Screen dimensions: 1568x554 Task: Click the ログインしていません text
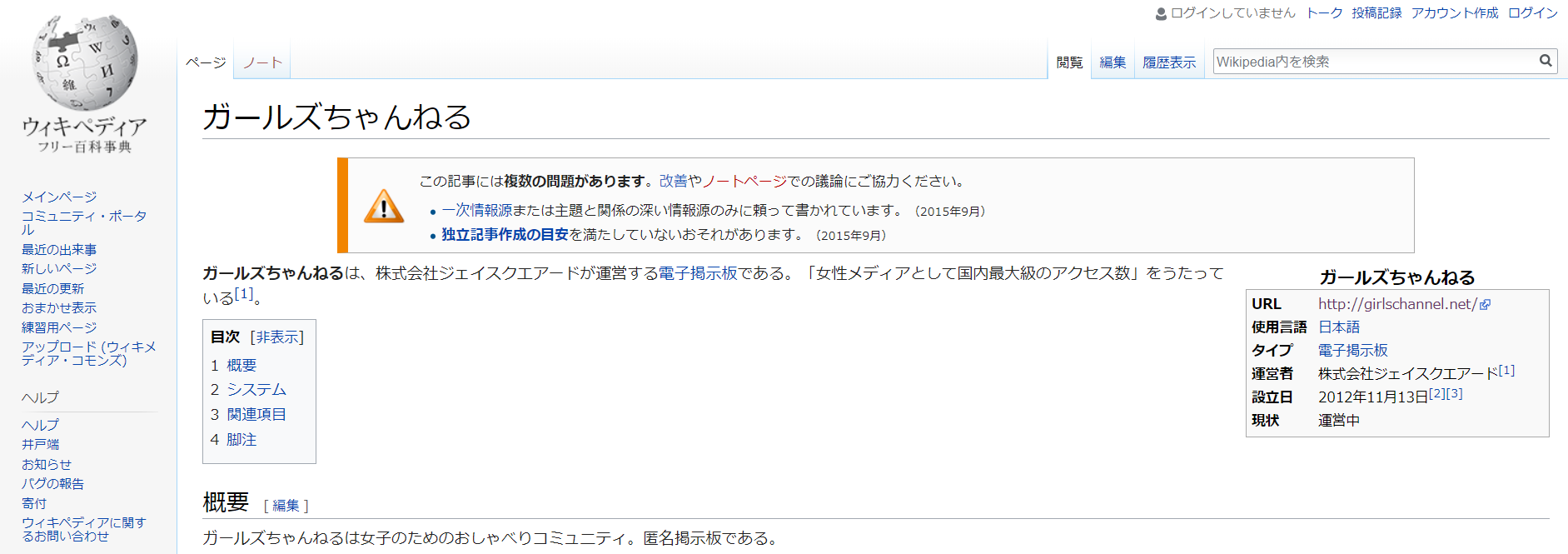coord(1233,13)
